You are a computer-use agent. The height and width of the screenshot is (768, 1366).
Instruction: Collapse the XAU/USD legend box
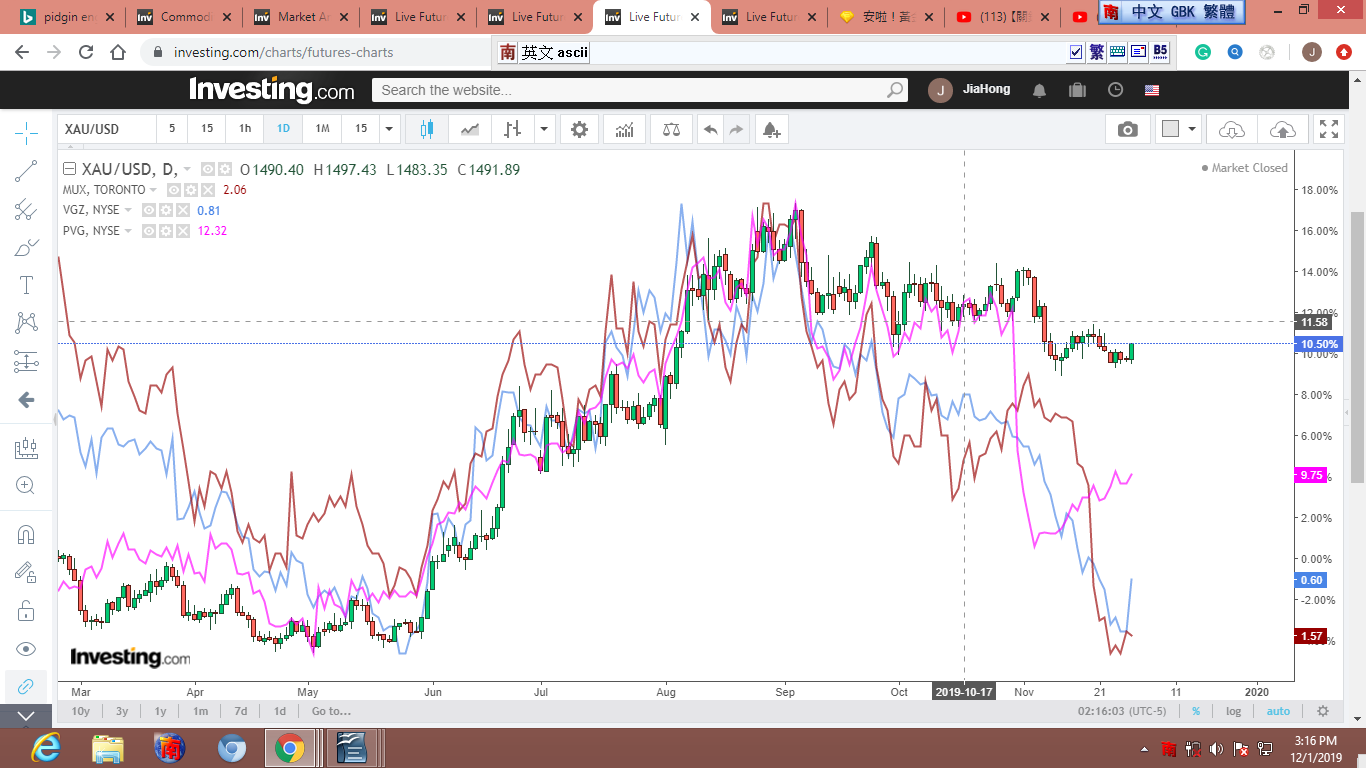pyautogui.click(x=69, y=169)
